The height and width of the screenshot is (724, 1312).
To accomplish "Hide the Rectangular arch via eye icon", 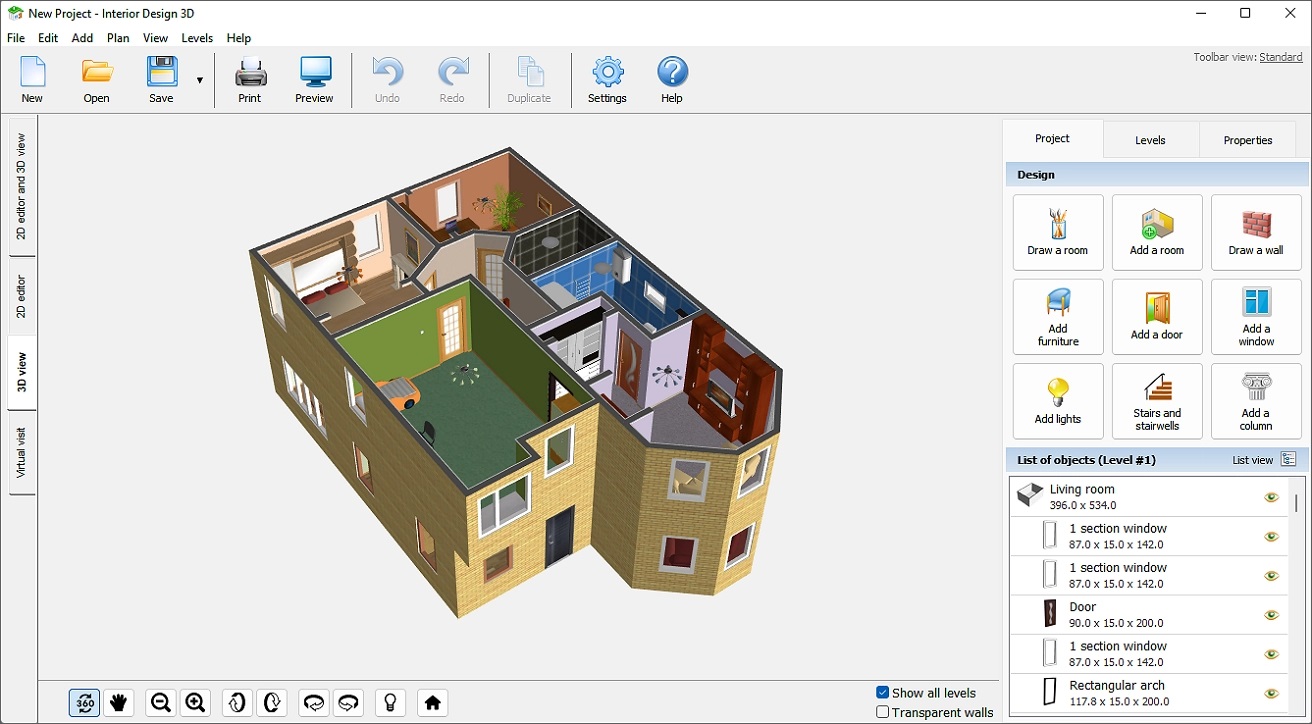I will click(x=1271, y=693).
